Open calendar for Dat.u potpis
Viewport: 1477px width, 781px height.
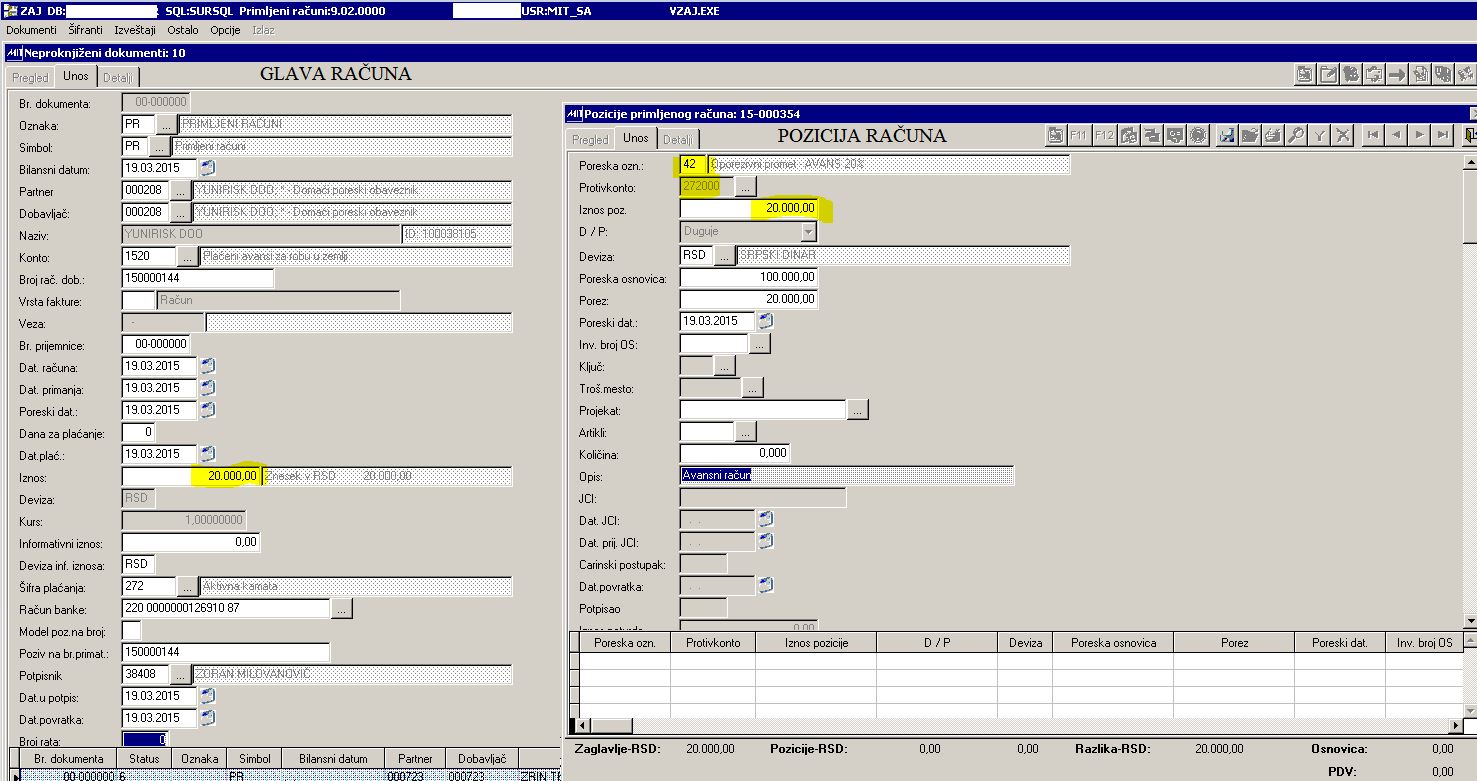[207, 696]
